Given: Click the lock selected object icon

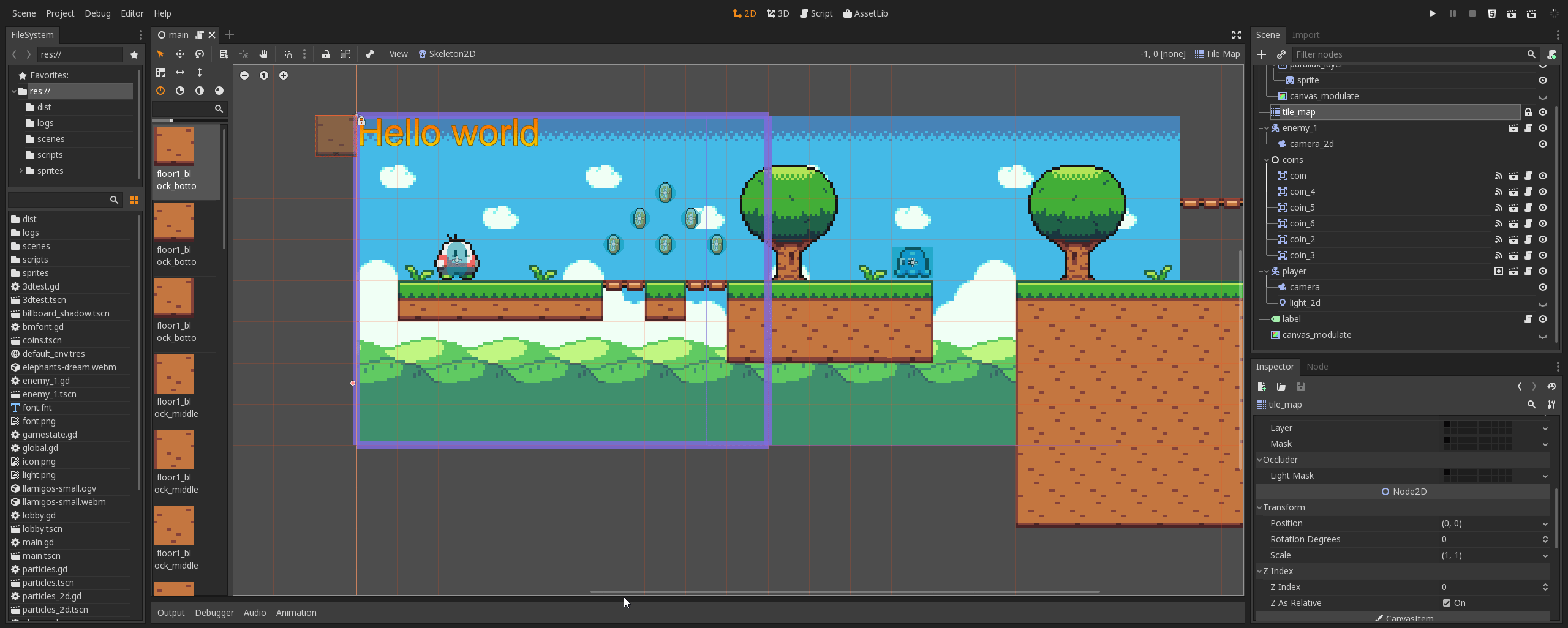Looking at the screenshot, I should coord(326,54).
